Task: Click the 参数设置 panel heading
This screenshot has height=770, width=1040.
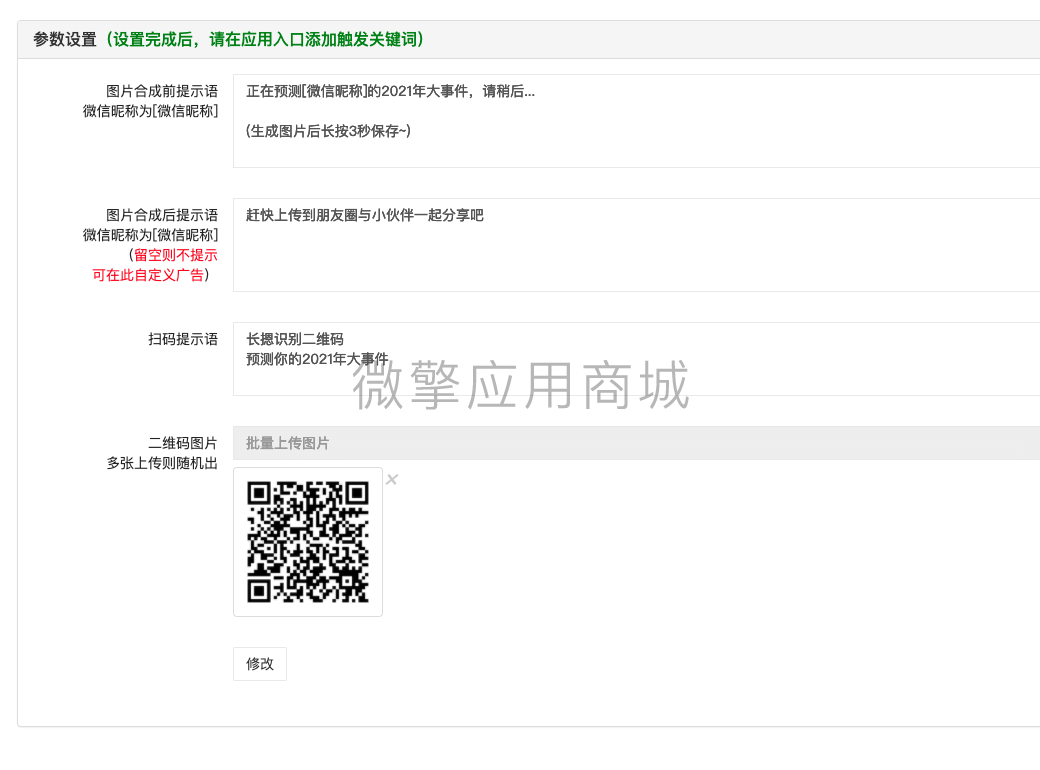Action: coord(65,40)
